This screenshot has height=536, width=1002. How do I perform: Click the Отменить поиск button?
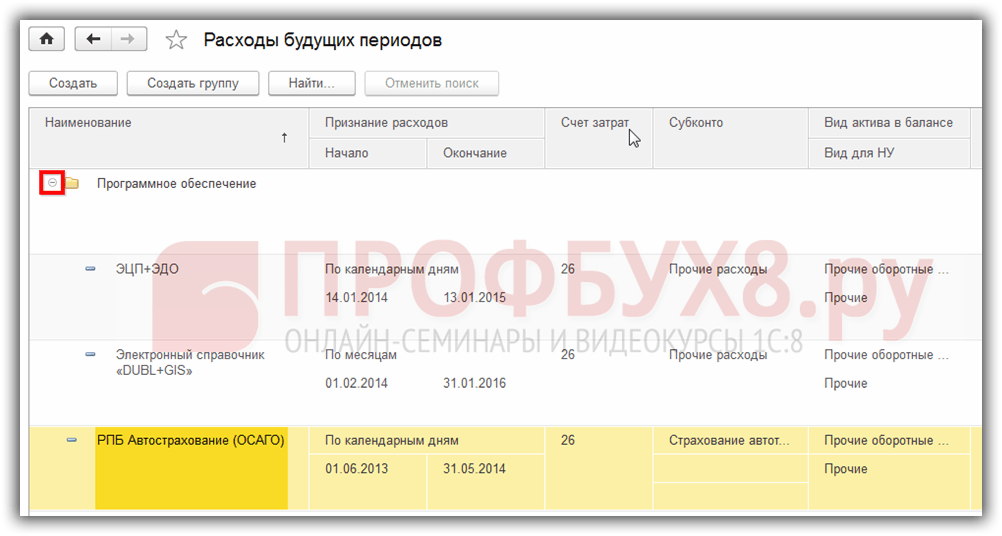432,83
